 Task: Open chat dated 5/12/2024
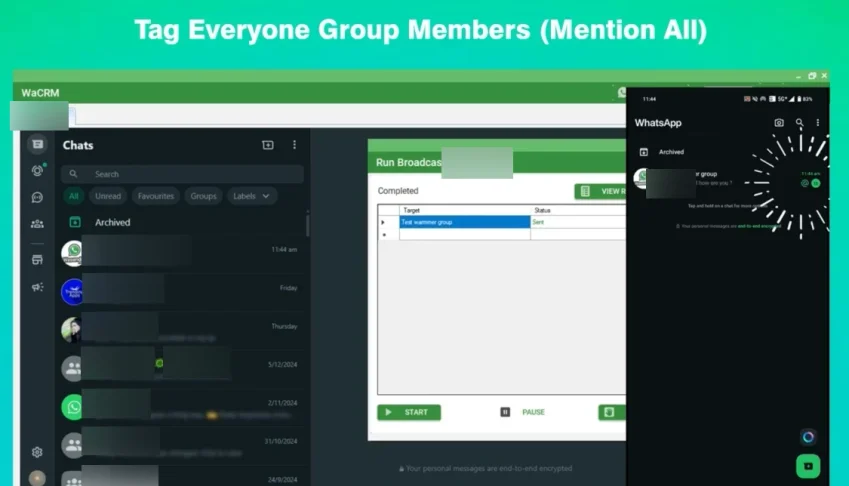tap(182, 369)
